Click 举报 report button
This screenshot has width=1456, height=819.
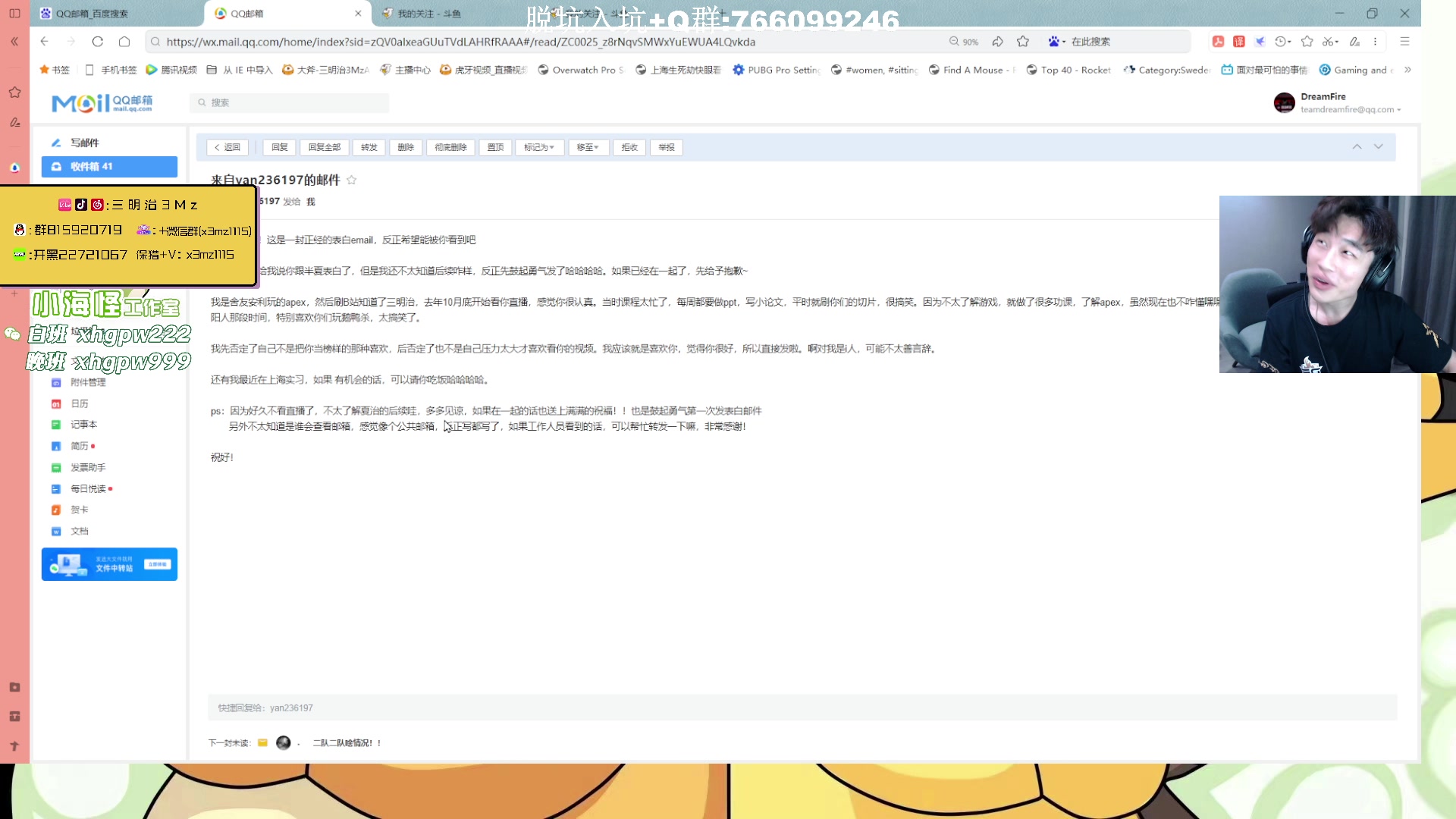(667, 147)
